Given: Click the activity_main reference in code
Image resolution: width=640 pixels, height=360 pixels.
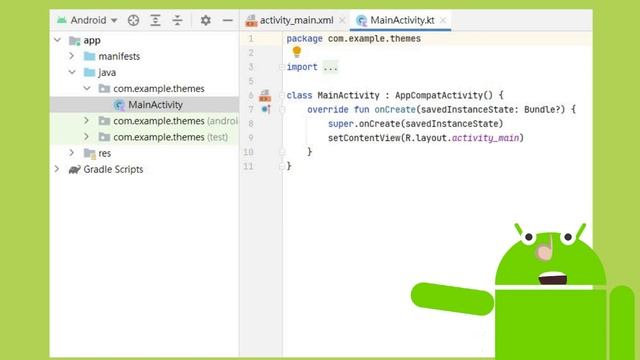Looking at the screenshot, I should click(x=486, y=138).
